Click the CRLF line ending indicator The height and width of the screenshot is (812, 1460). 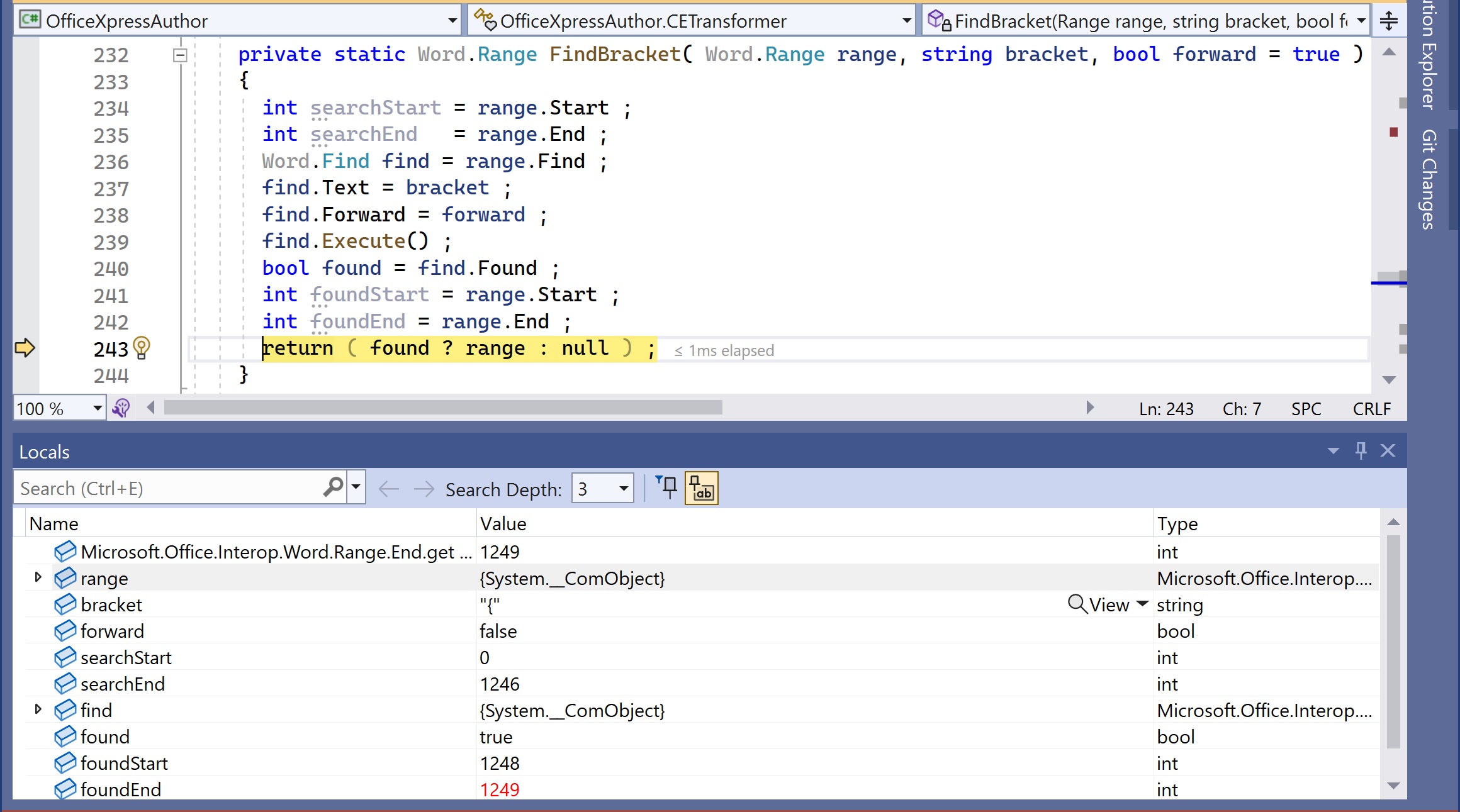coord(1372,409)
